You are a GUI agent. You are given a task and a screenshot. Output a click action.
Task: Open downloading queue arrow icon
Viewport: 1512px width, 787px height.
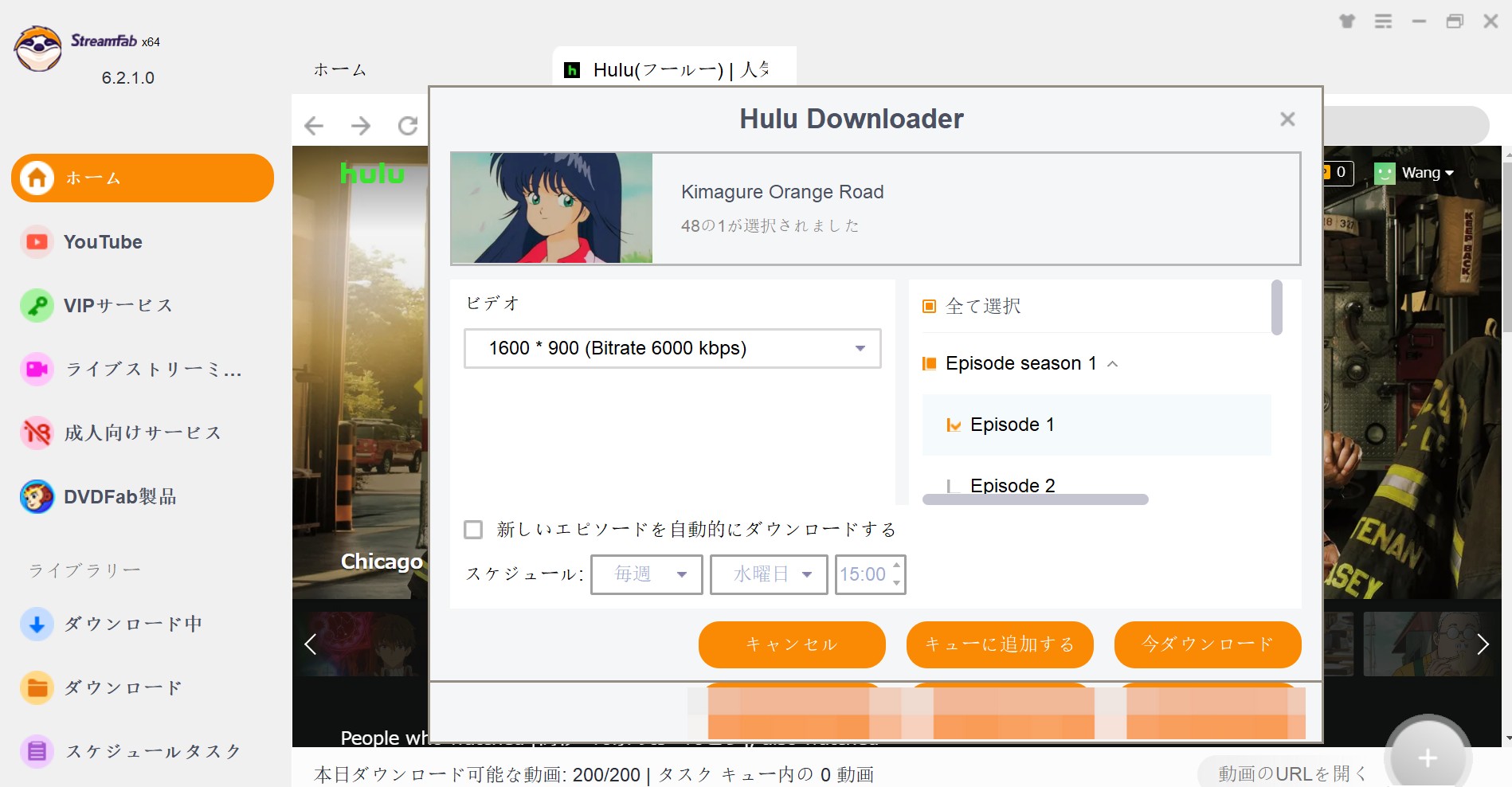click(37, 624)
